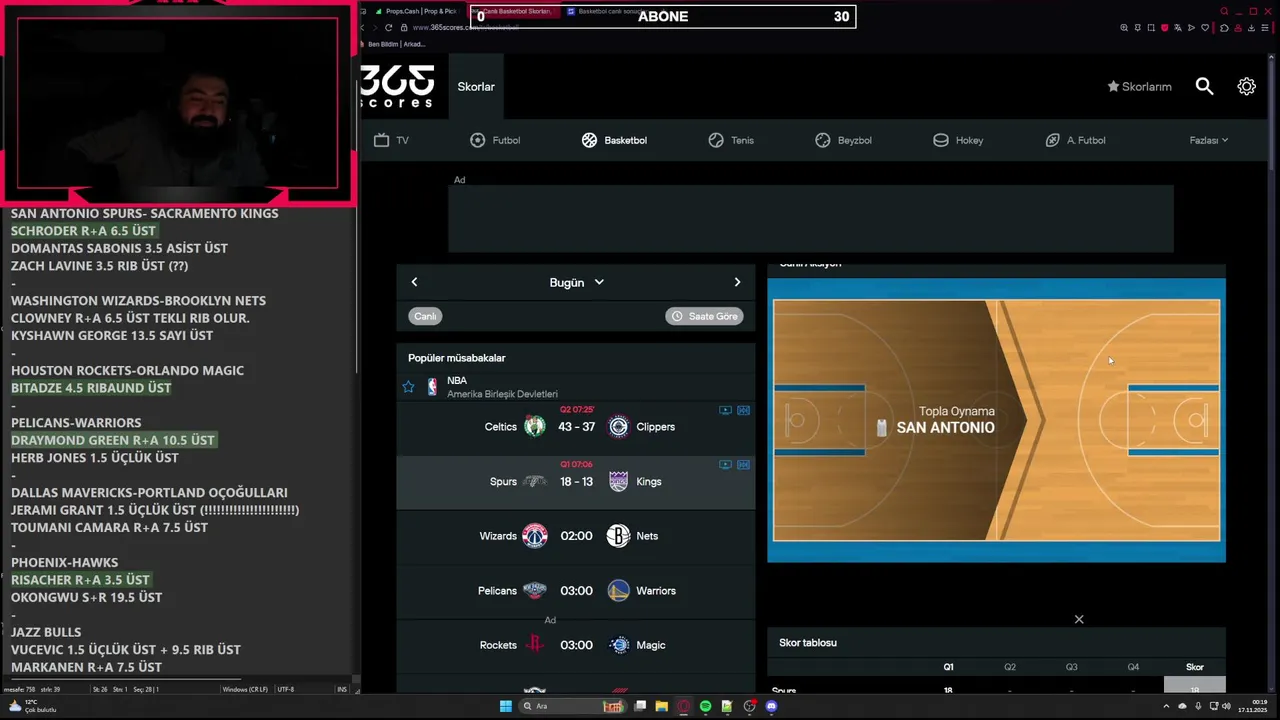1280x720 pixels.
Task: Select the Hokey category
Action: (x=958, y=140)
